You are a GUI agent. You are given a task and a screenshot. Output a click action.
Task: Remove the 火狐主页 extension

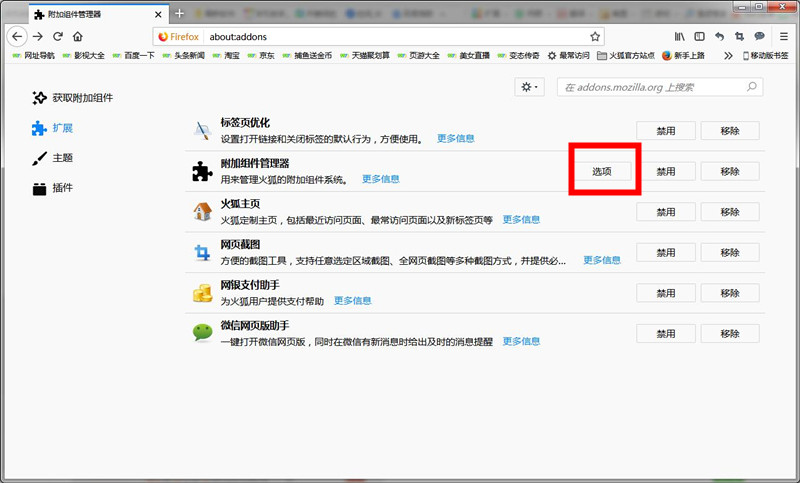point(730,212)
